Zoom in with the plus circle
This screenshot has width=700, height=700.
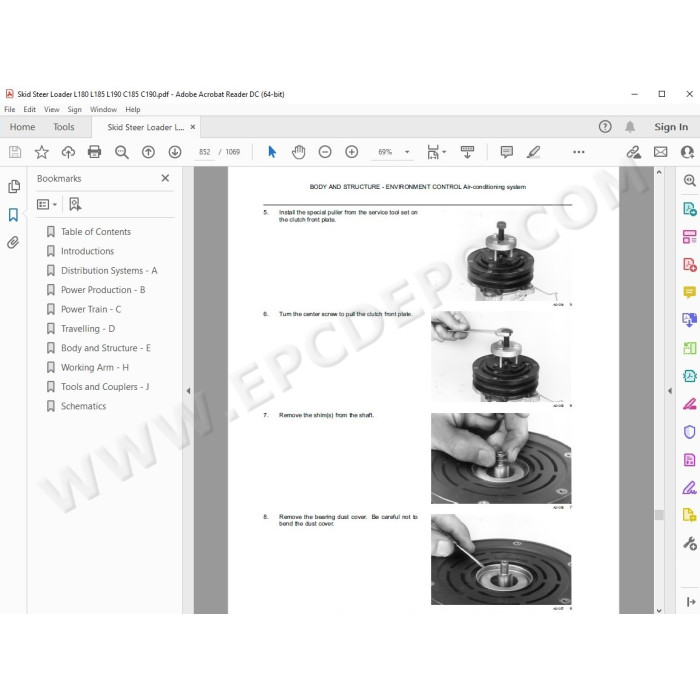352,152
